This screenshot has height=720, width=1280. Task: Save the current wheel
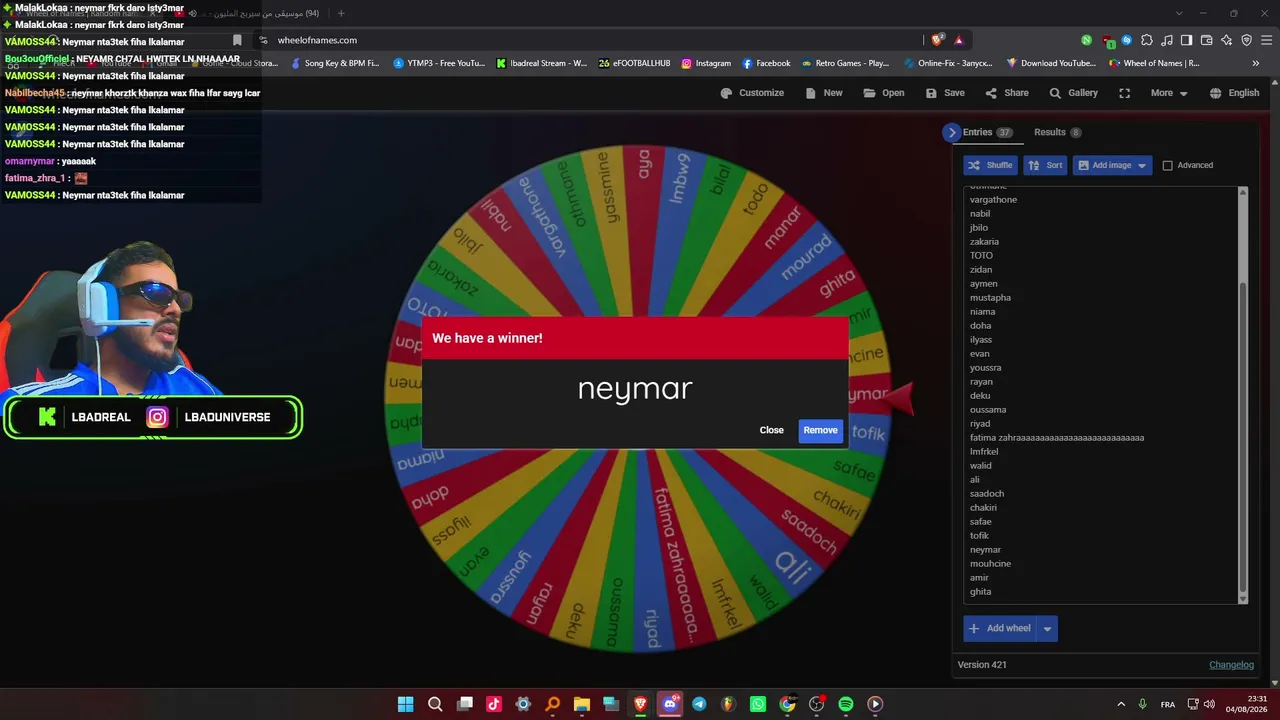pyautogui.click(x=945, y=93)
